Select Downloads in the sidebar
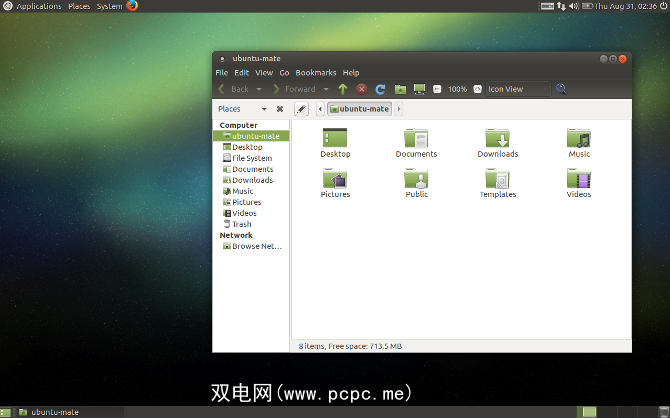 pos(251,180)
